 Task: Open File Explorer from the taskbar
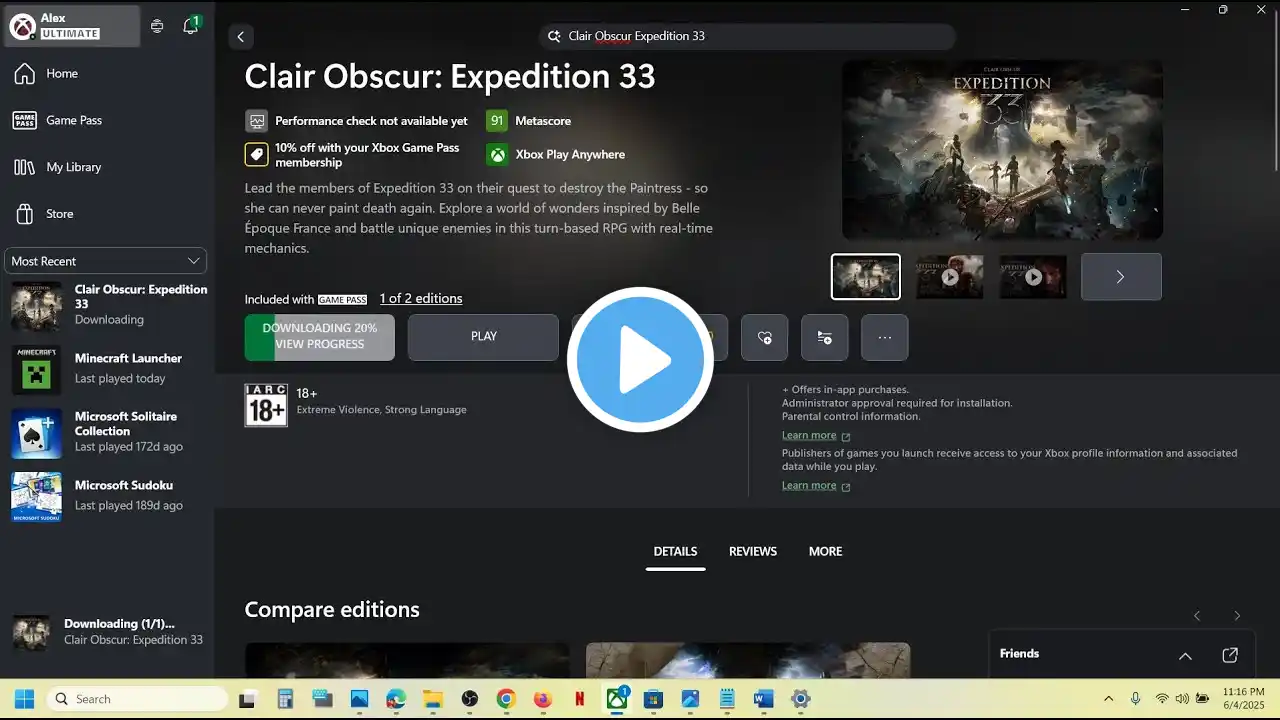(432, 699)
